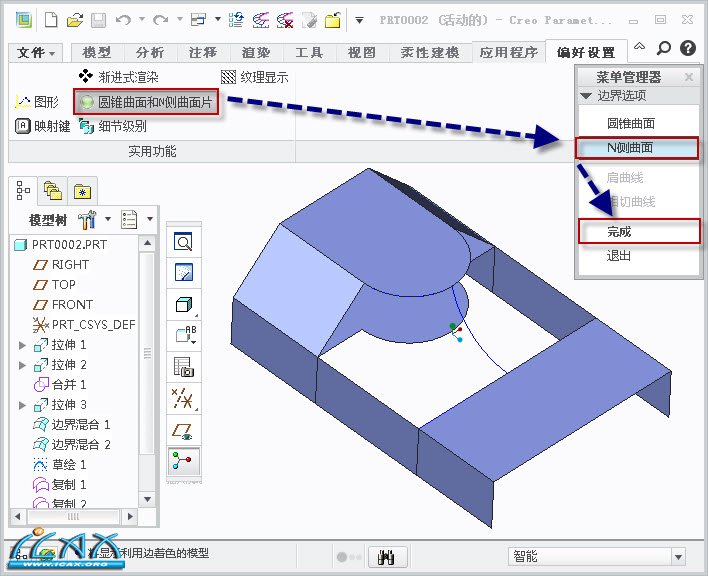Viewport: 708px width, 576px height.
Task: Open the Undo history dropdown arrow
Action: 142,19
